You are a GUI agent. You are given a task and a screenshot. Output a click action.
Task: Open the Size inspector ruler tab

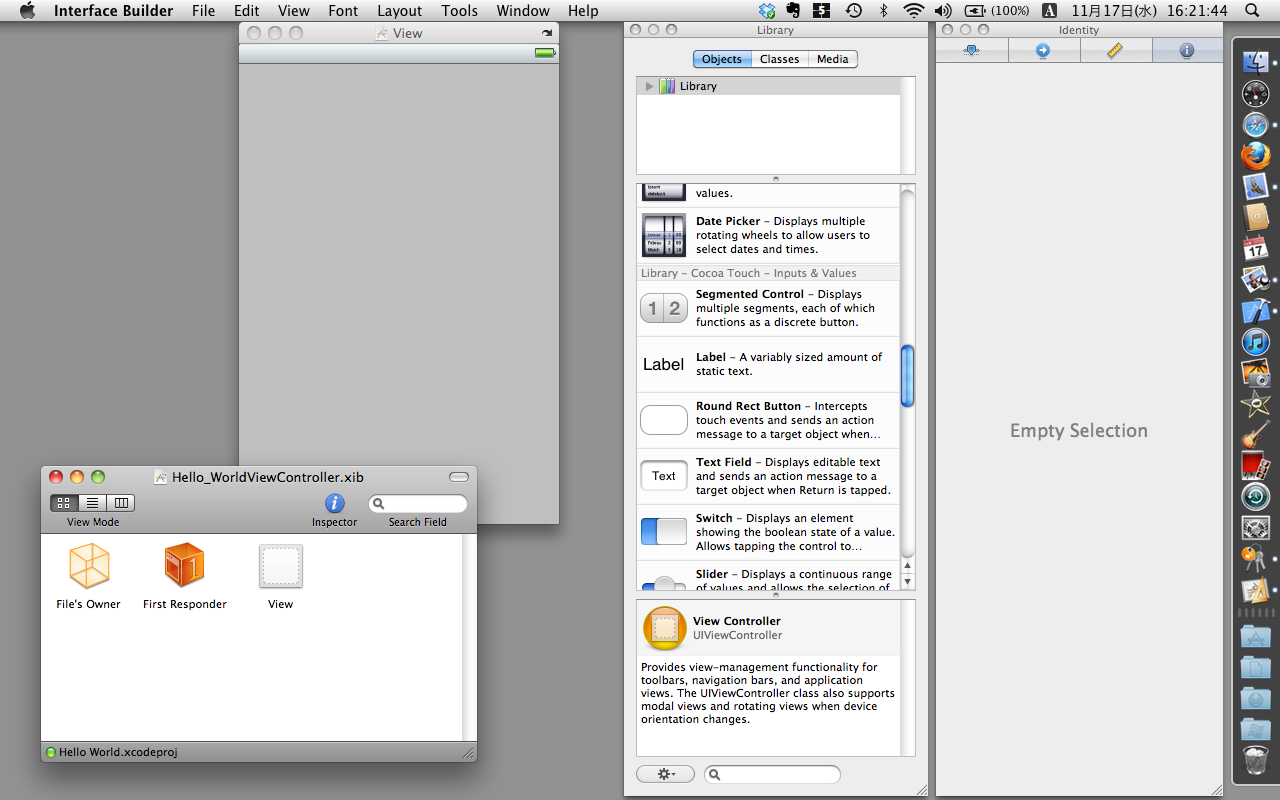[x=1115, y=50]
